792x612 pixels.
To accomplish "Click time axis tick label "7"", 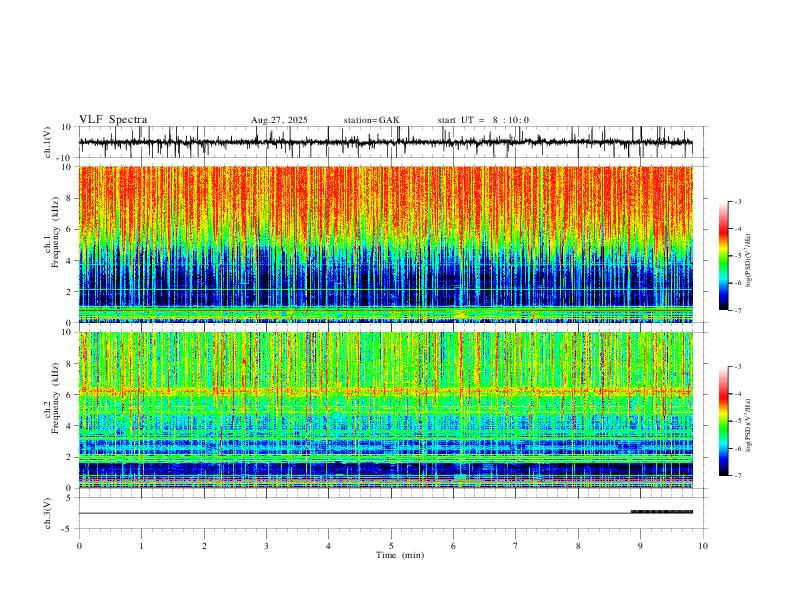I will click(x=516, y=546).
